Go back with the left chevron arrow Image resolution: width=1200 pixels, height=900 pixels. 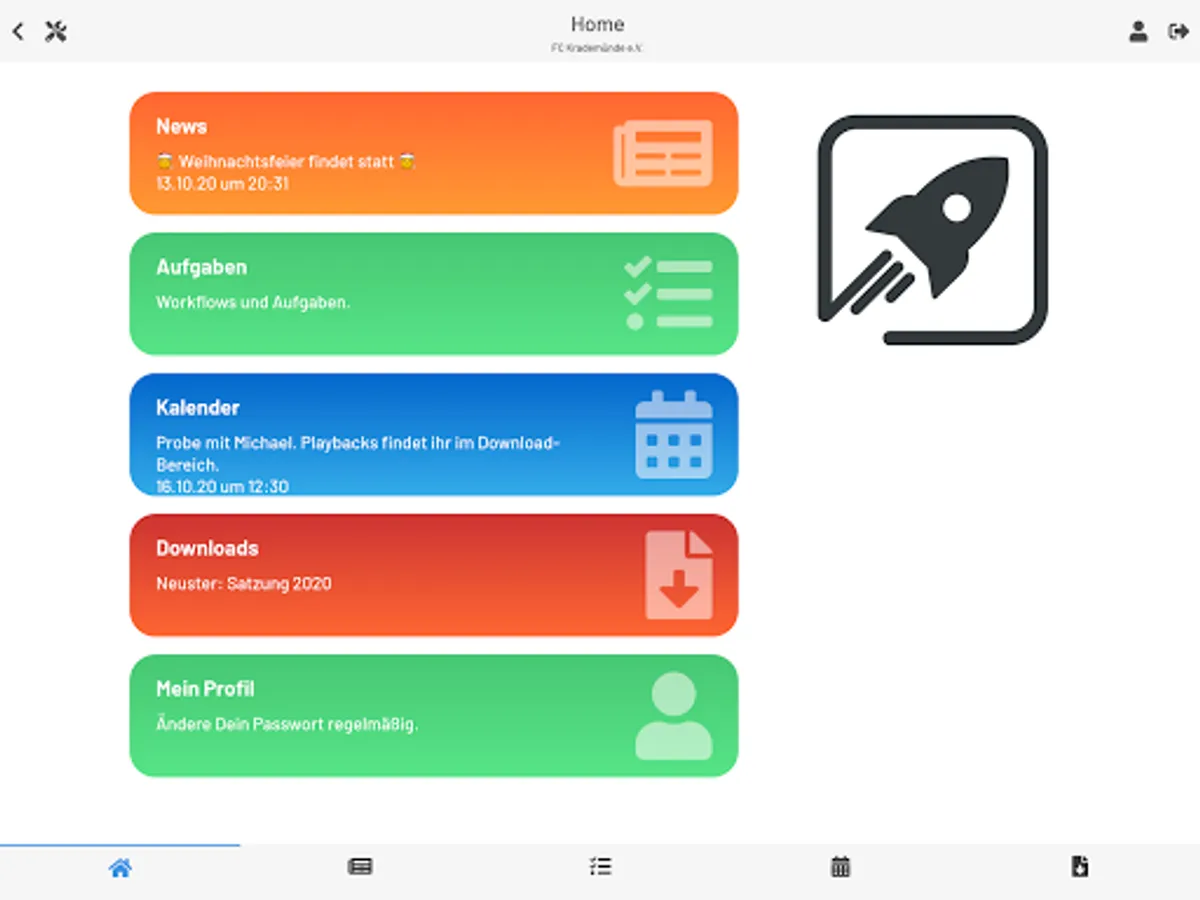(x=18, y=32)
